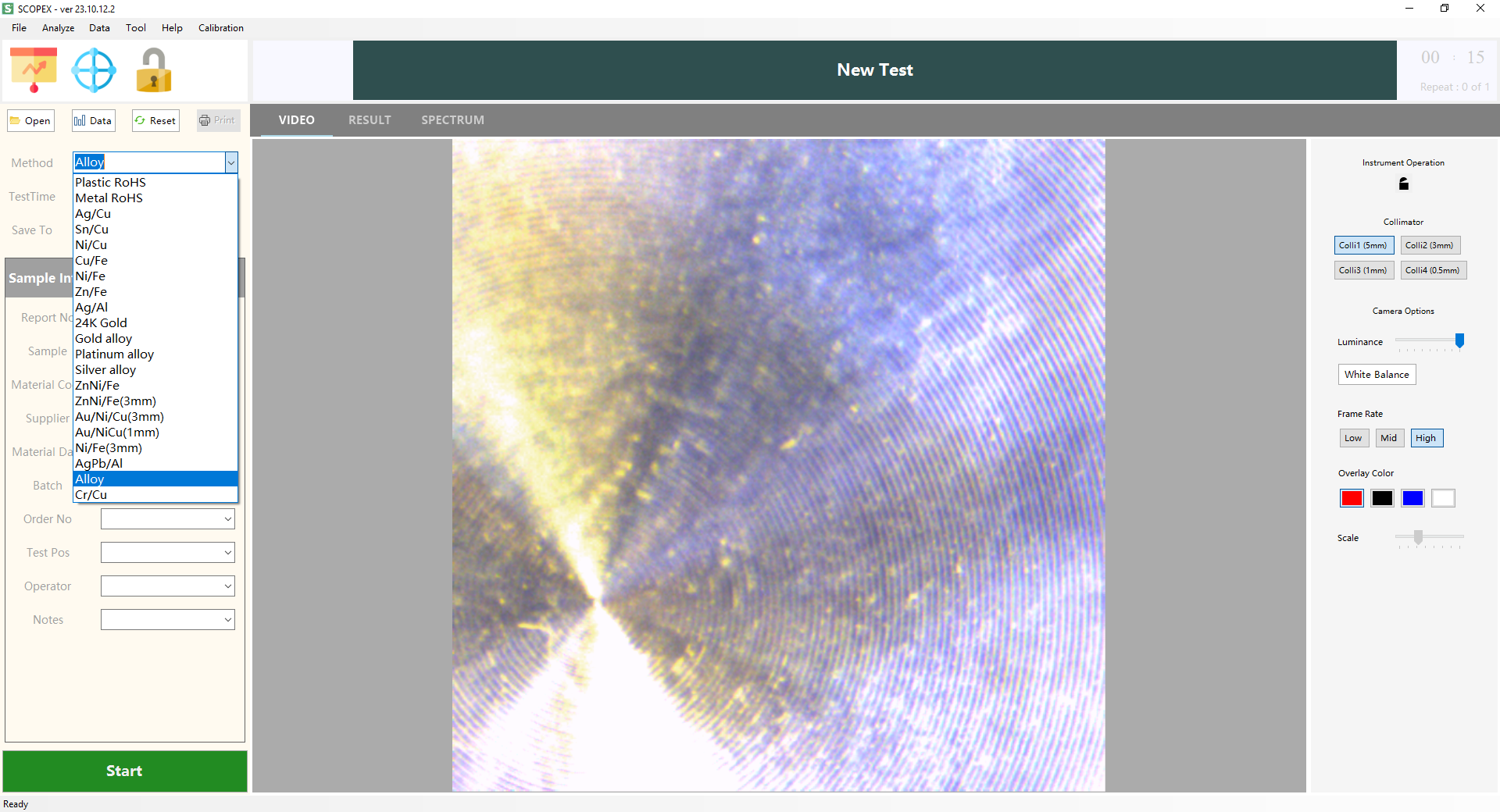Image resolution: width=1500 pixels, height=812 pixels.
Task: Open a file with the Open button
Action: [x=30, y=121]
